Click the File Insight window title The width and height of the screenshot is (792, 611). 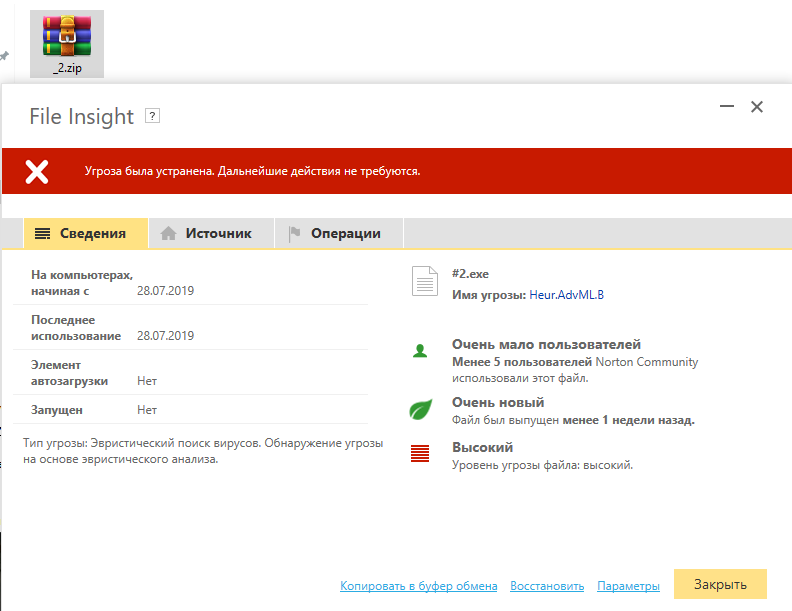tap(81, 117)
